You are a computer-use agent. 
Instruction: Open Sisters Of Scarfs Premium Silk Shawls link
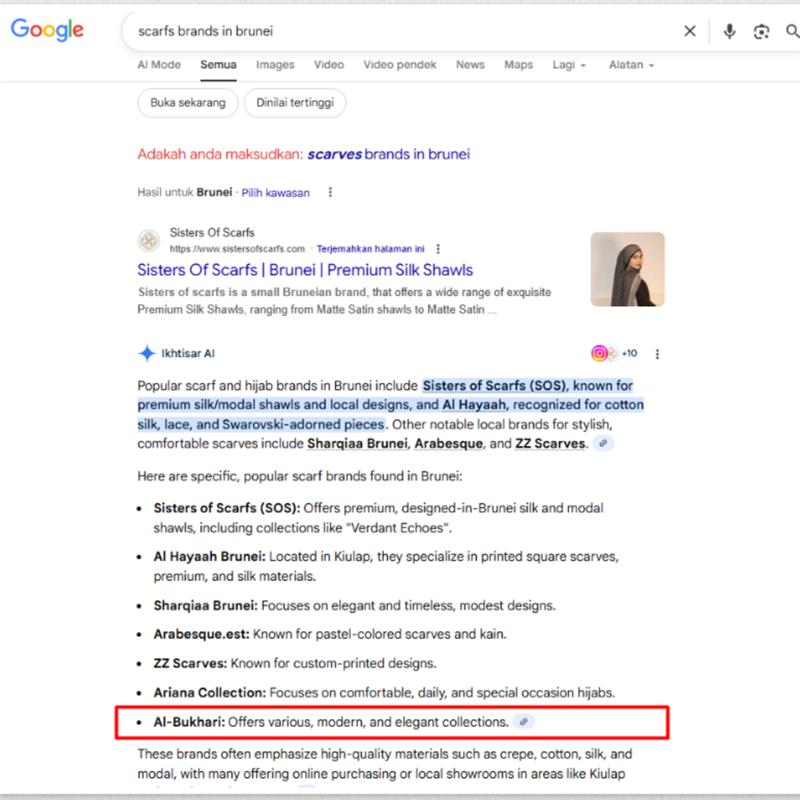pyautogui.click(x=305, y=270)
